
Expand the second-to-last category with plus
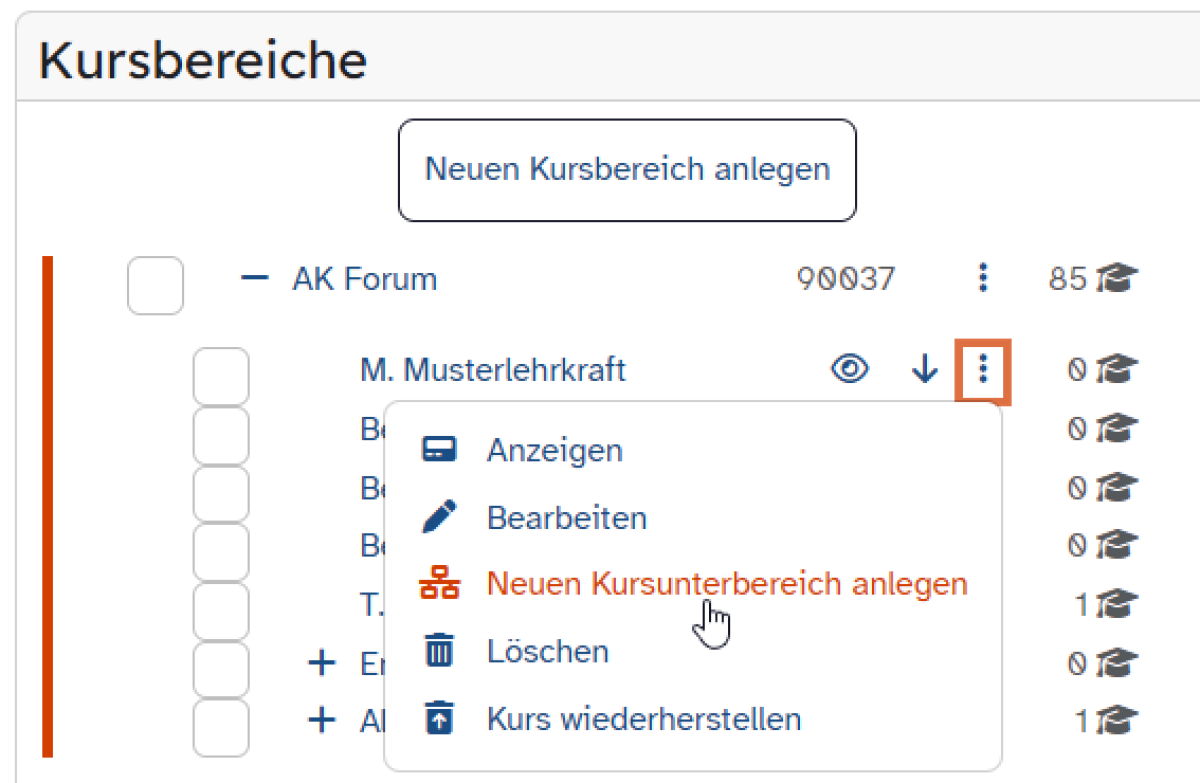(x=321, y=663)
